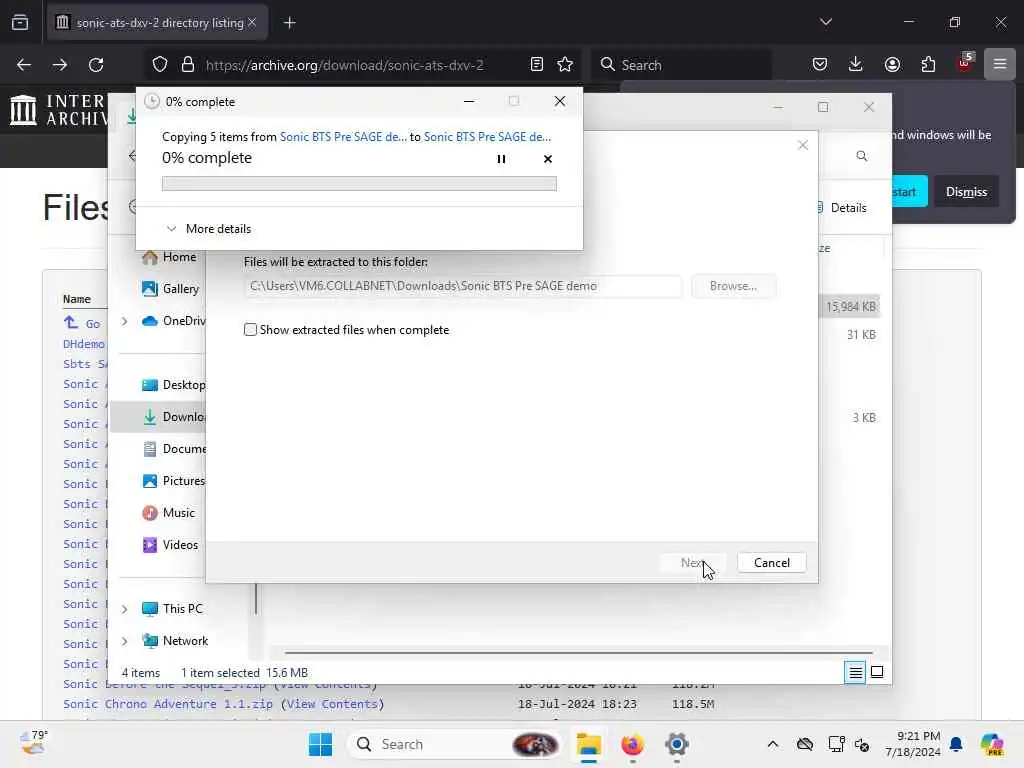Open Firefox View icon

click(x=20, y=23)
